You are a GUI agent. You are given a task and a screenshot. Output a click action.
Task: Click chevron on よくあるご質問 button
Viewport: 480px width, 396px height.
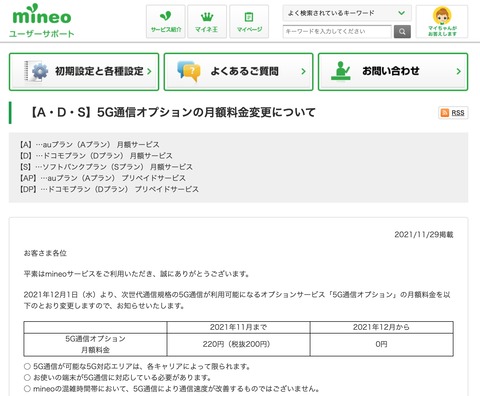tap(303, 71)
